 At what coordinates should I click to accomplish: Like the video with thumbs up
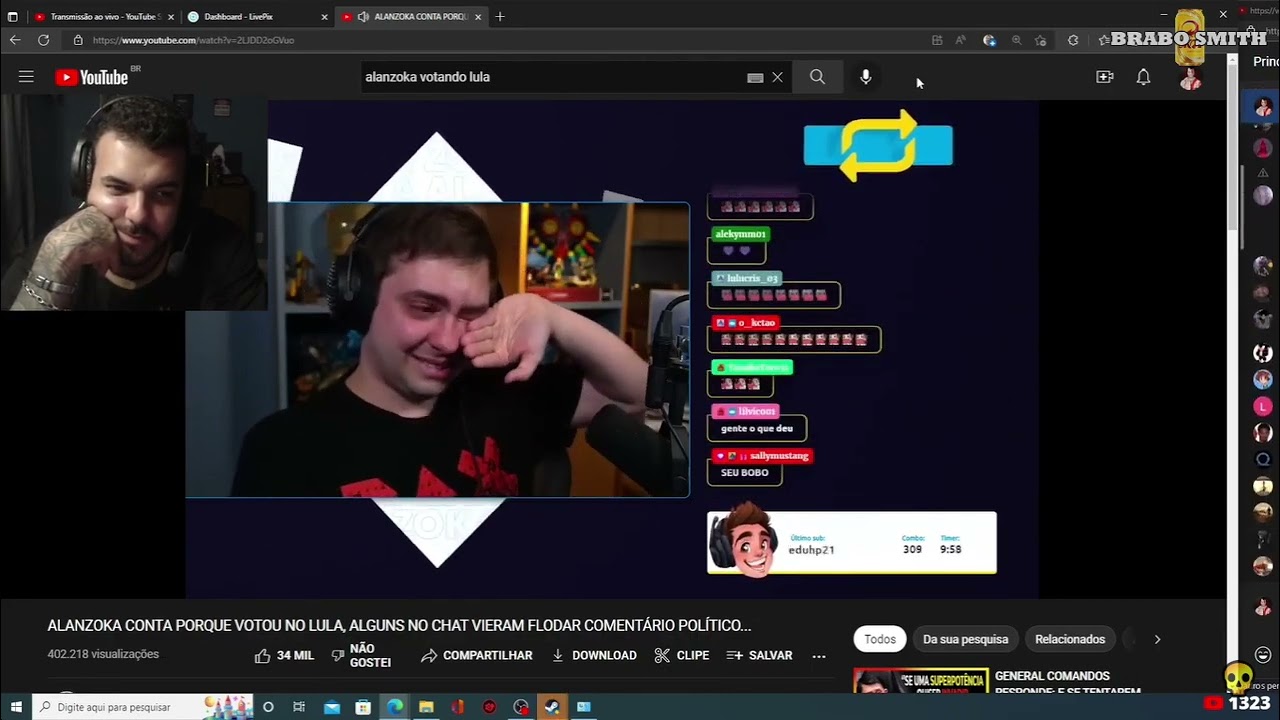point(284,656)
